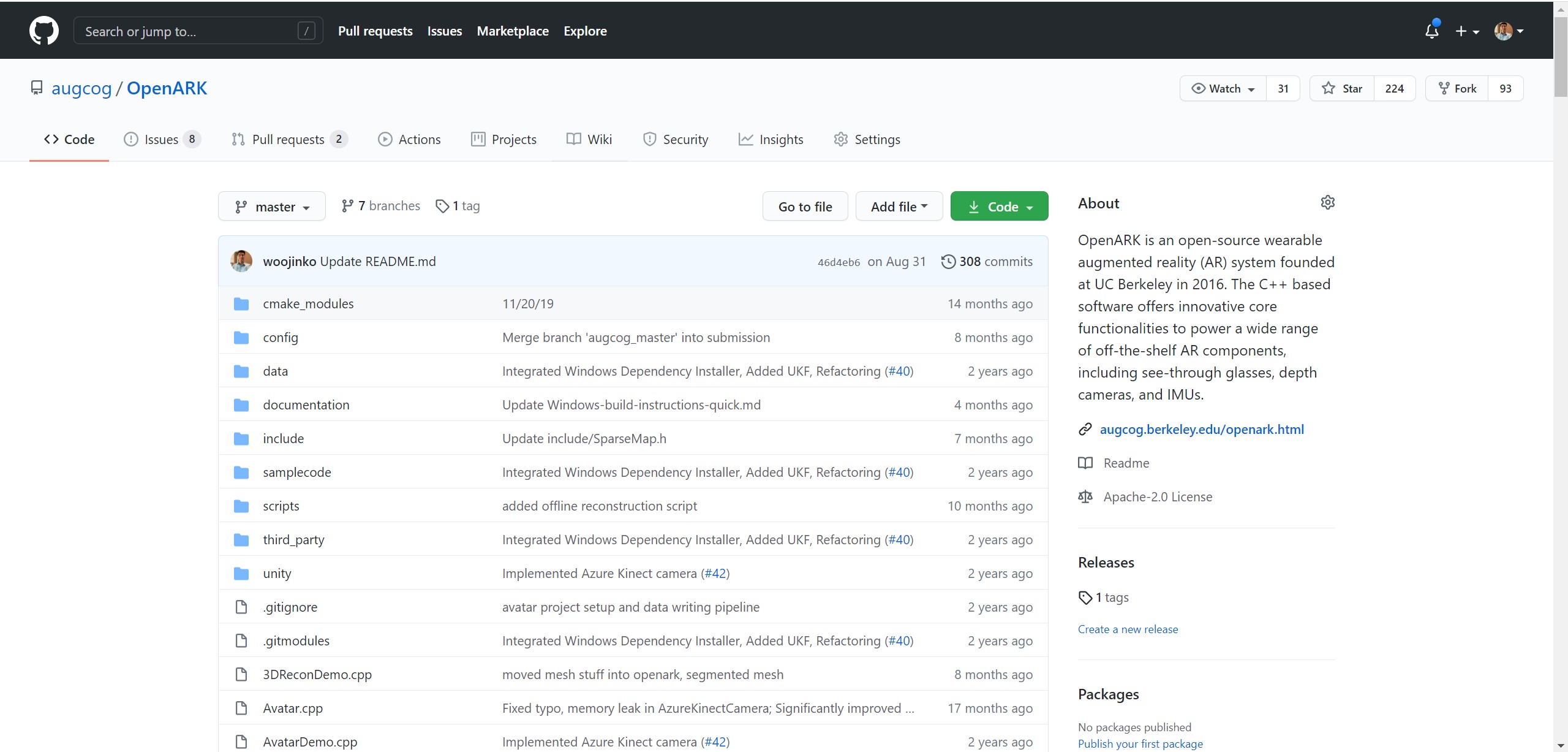Click the releases tag icon
This screenshot has width=1568, height=752.
[x=1085, y=598]
